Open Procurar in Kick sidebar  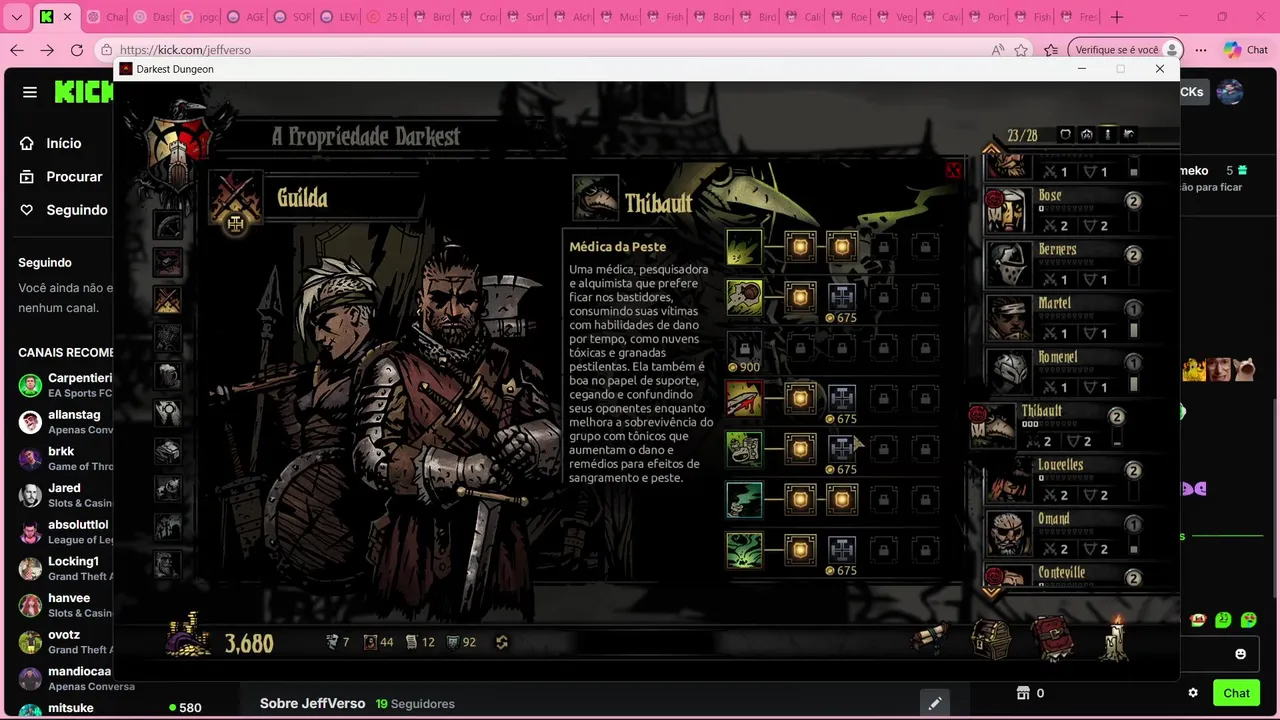click(74, 176)
